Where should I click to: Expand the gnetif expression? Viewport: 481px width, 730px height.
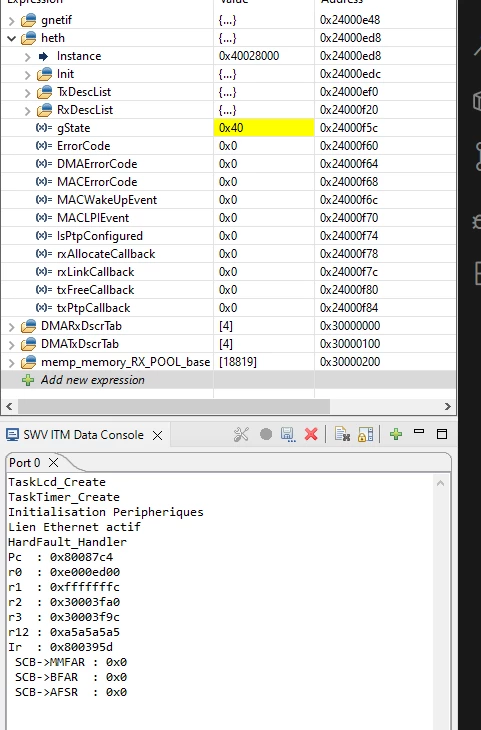[12, 20]
